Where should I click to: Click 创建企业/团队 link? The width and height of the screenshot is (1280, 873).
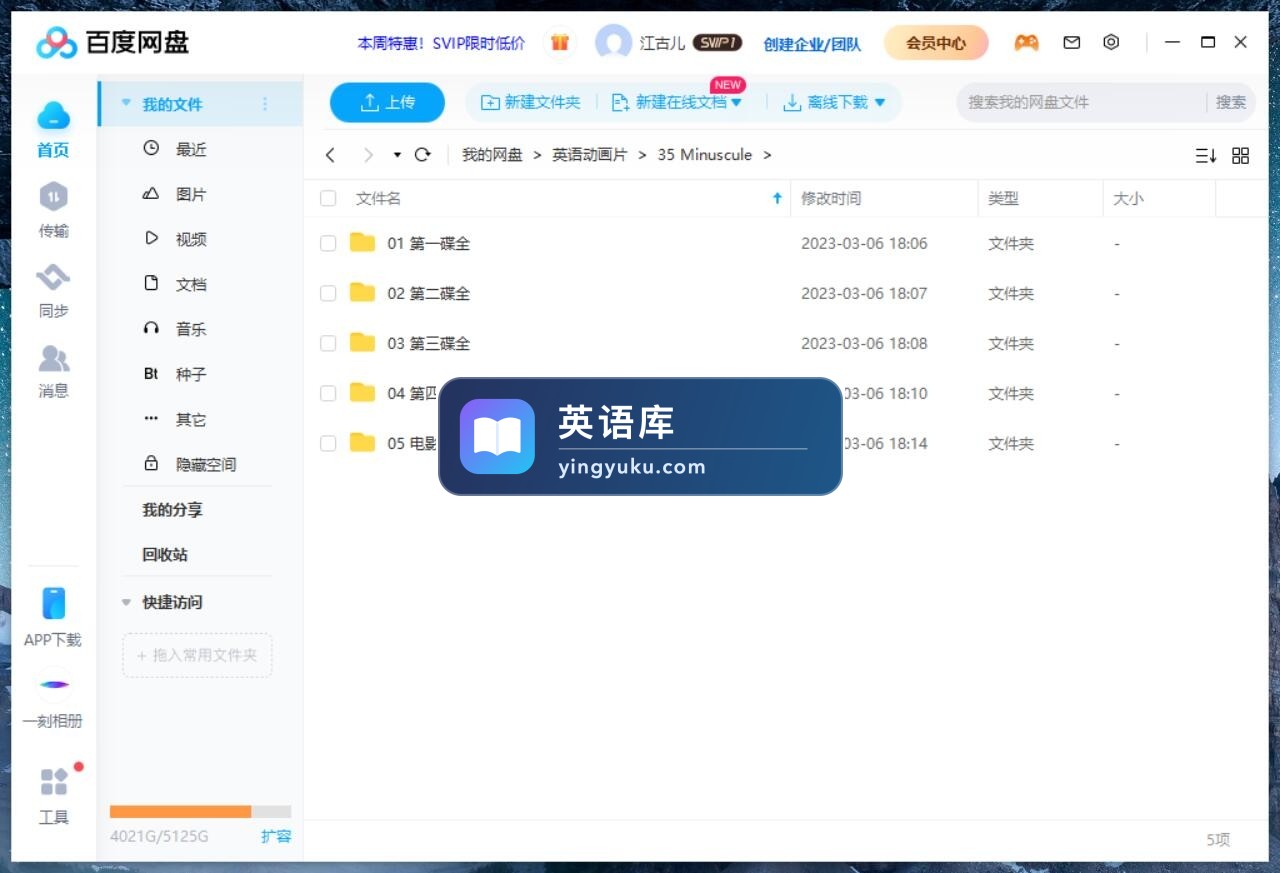812,44
